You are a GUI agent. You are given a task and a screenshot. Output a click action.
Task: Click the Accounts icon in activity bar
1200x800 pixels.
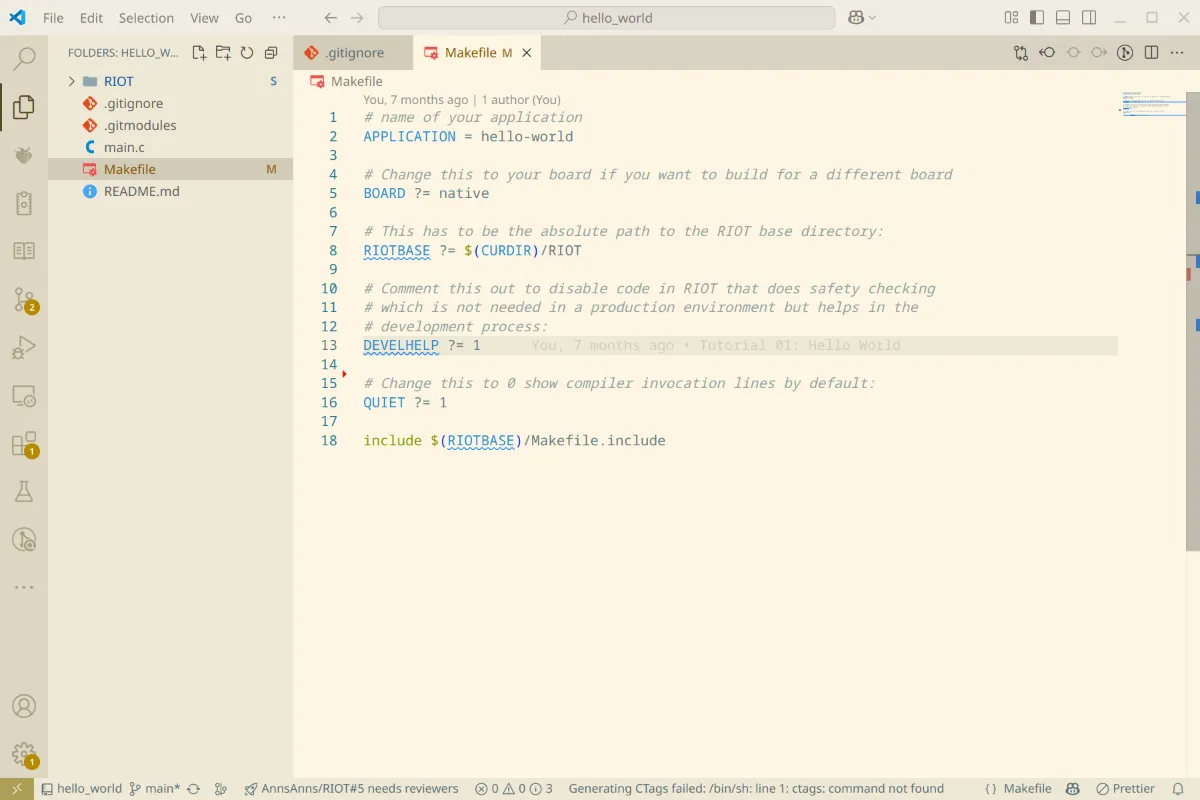(x=25, y=705)
